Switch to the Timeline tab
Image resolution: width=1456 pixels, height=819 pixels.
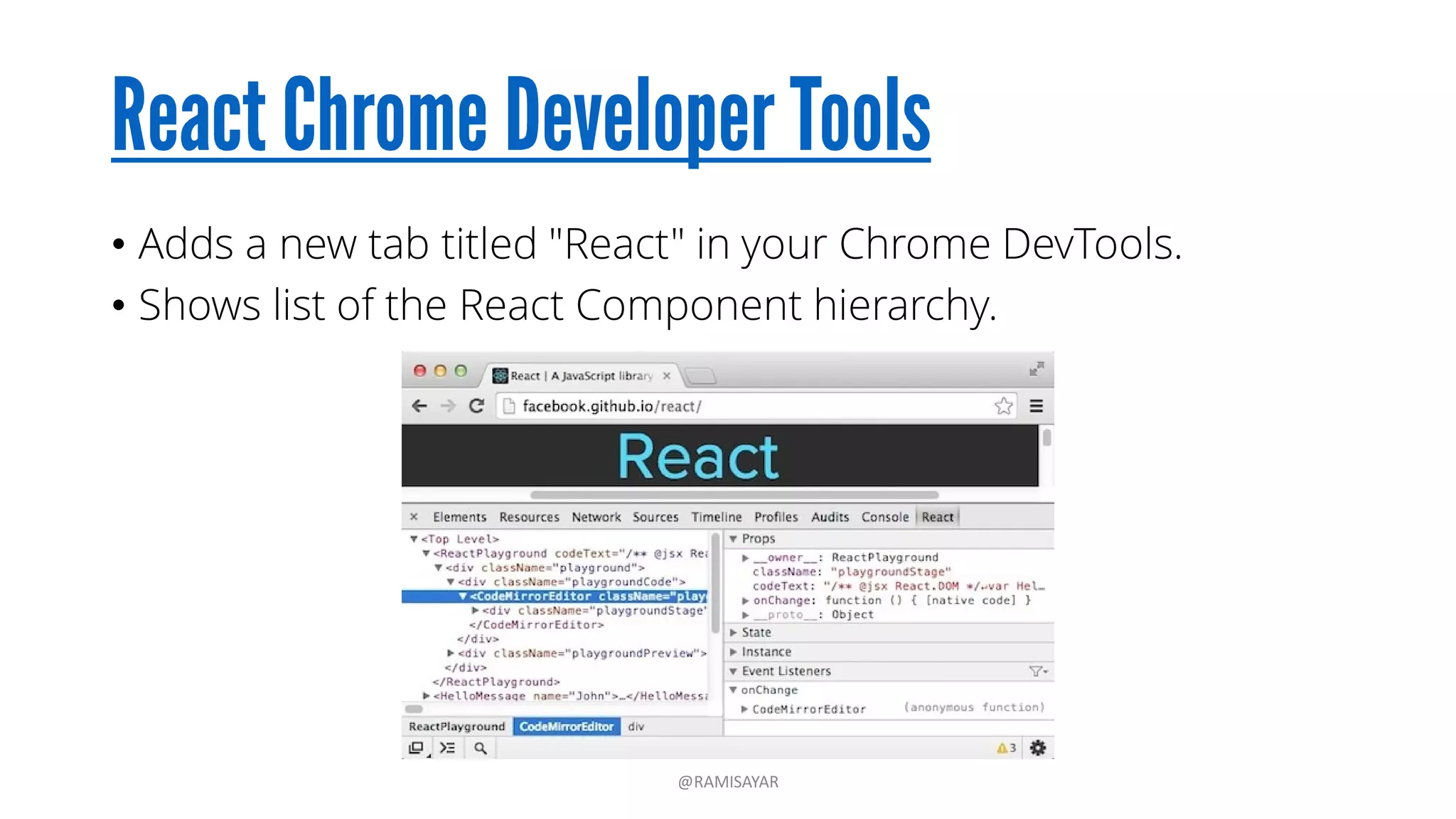point(717,517)
